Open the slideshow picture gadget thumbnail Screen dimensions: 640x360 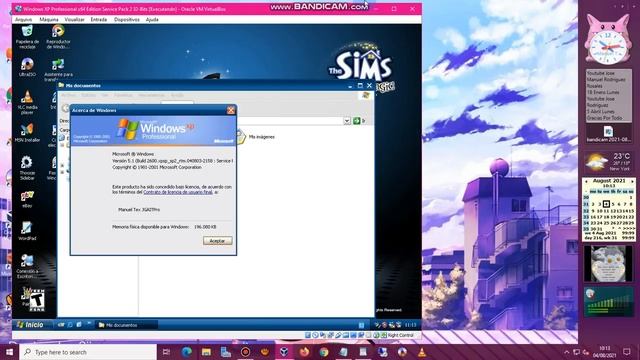coord(608,264)
